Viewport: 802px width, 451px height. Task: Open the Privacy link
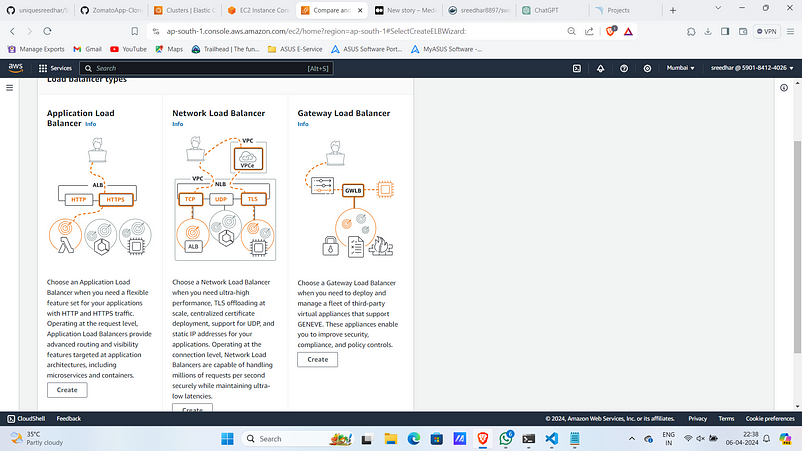point(697,418)
